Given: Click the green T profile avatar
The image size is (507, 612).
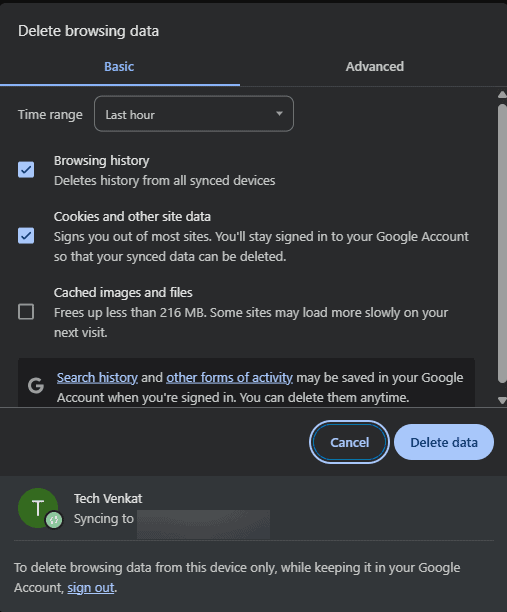Looking at the screenshot, I should tap(38, 508).
